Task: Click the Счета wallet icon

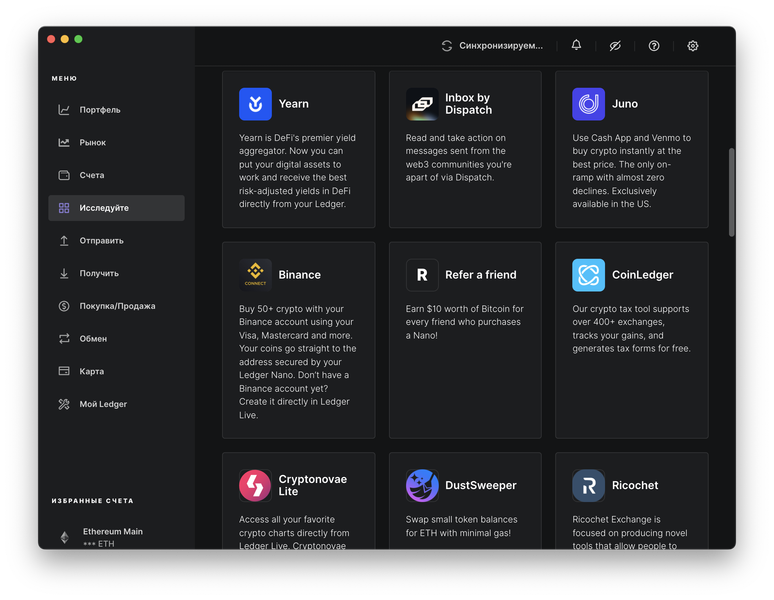Action: pos(64,175)
